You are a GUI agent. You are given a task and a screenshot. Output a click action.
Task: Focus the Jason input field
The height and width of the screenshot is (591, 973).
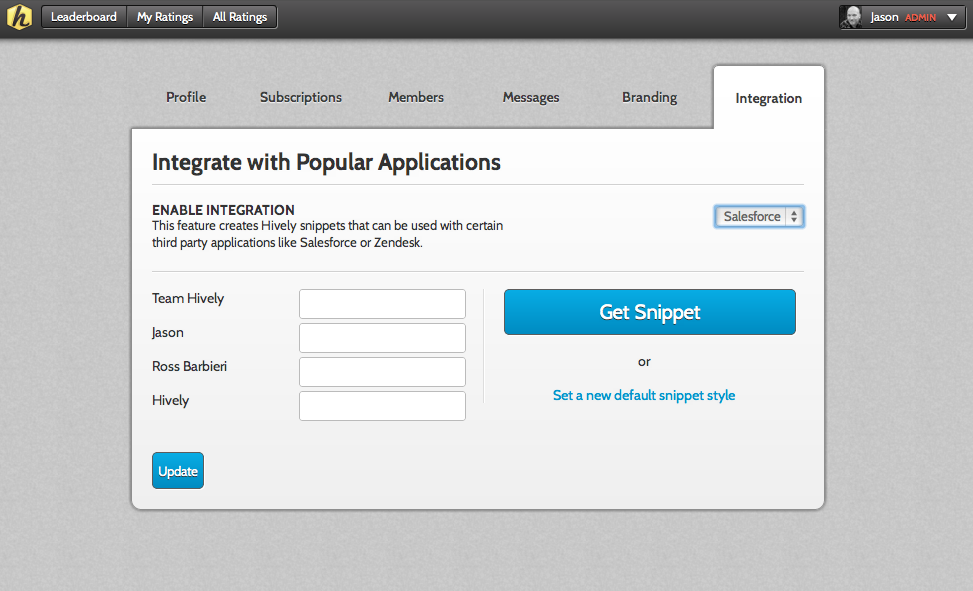tap(382, 338)
